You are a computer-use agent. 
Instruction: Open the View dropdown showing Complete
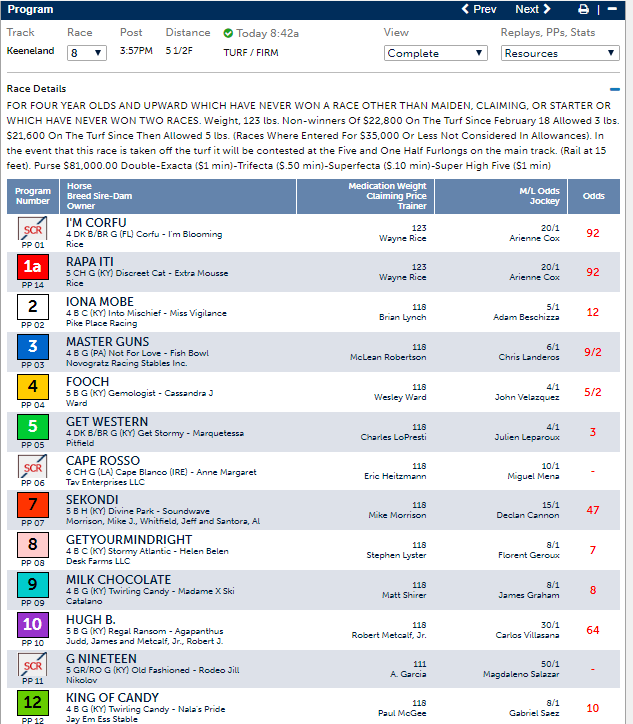[435, 53]
